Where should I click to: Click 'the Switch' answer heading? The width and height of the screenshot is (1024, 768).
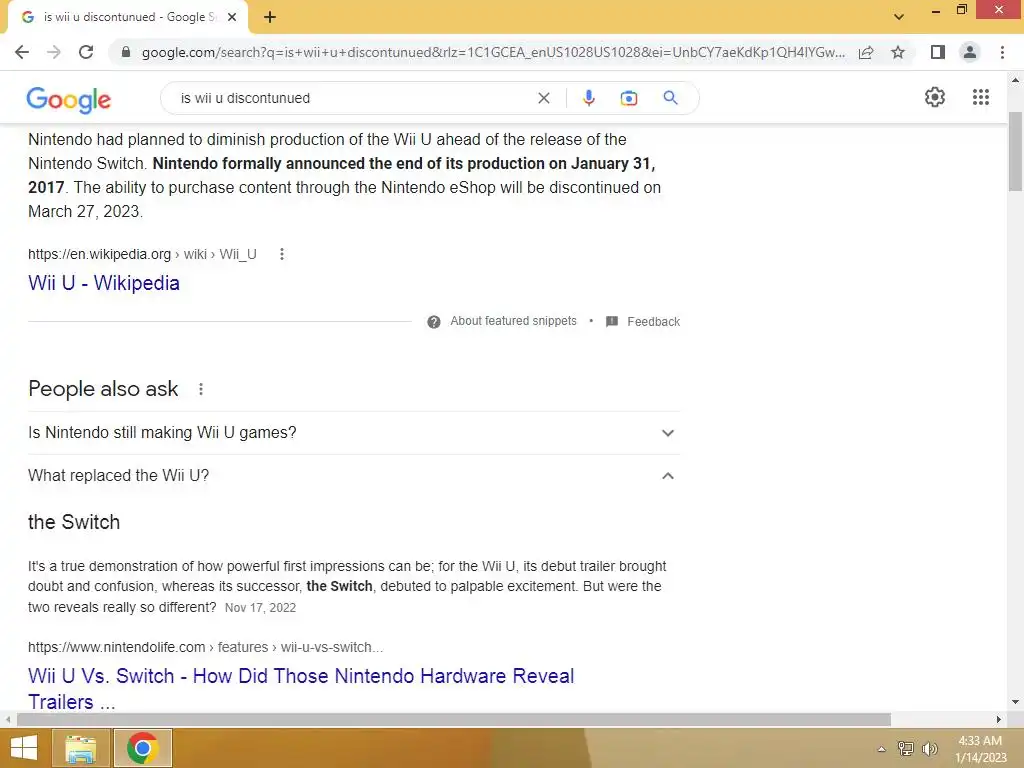click(x=74, y=522)
